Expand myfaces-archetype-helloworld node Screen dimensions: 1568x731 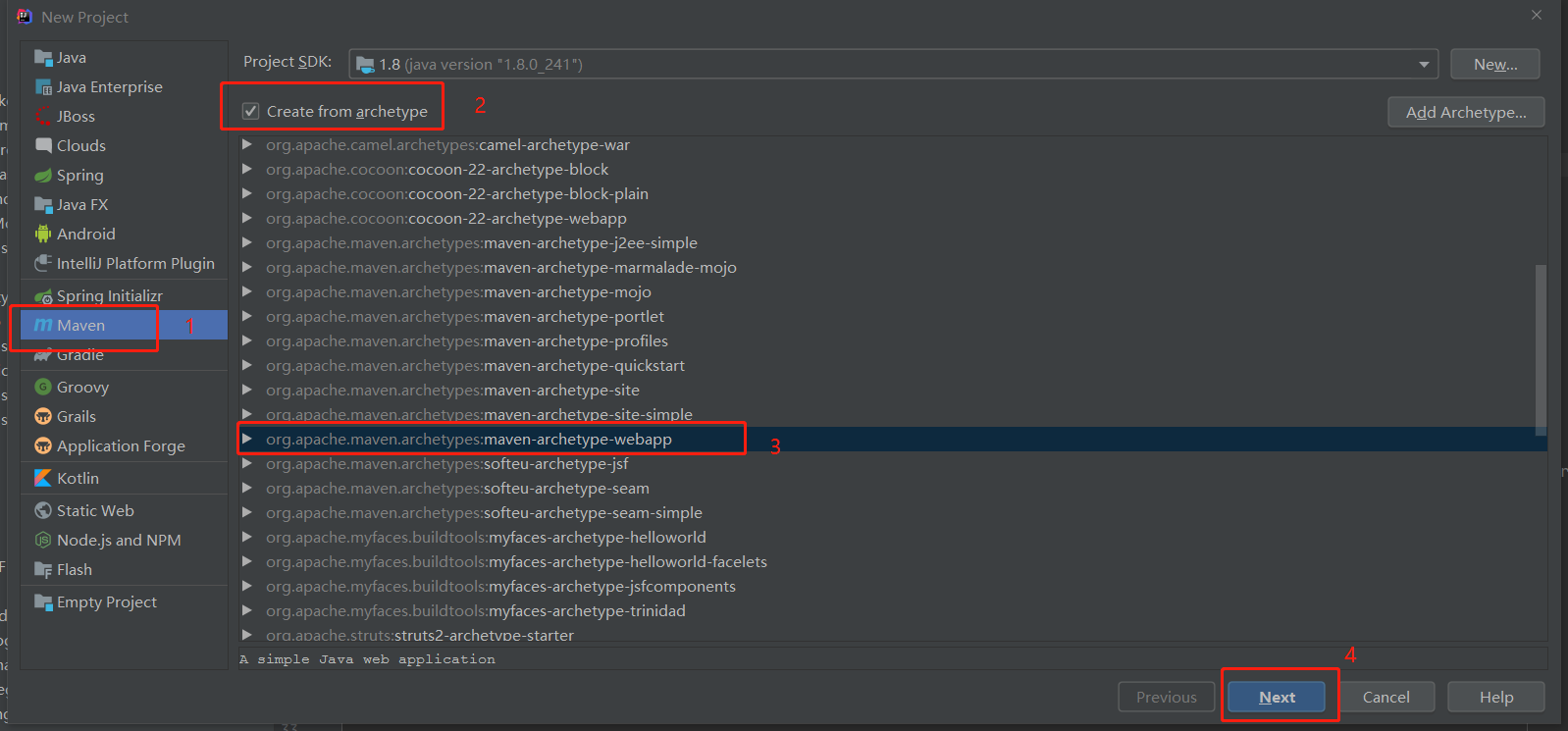pos(247,538)
